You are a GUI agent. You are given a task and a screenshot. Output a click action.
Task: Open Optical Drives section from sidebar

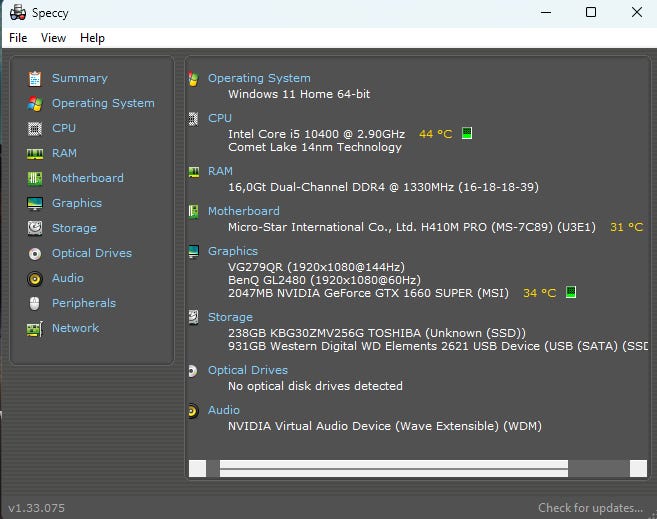[92, 253]
